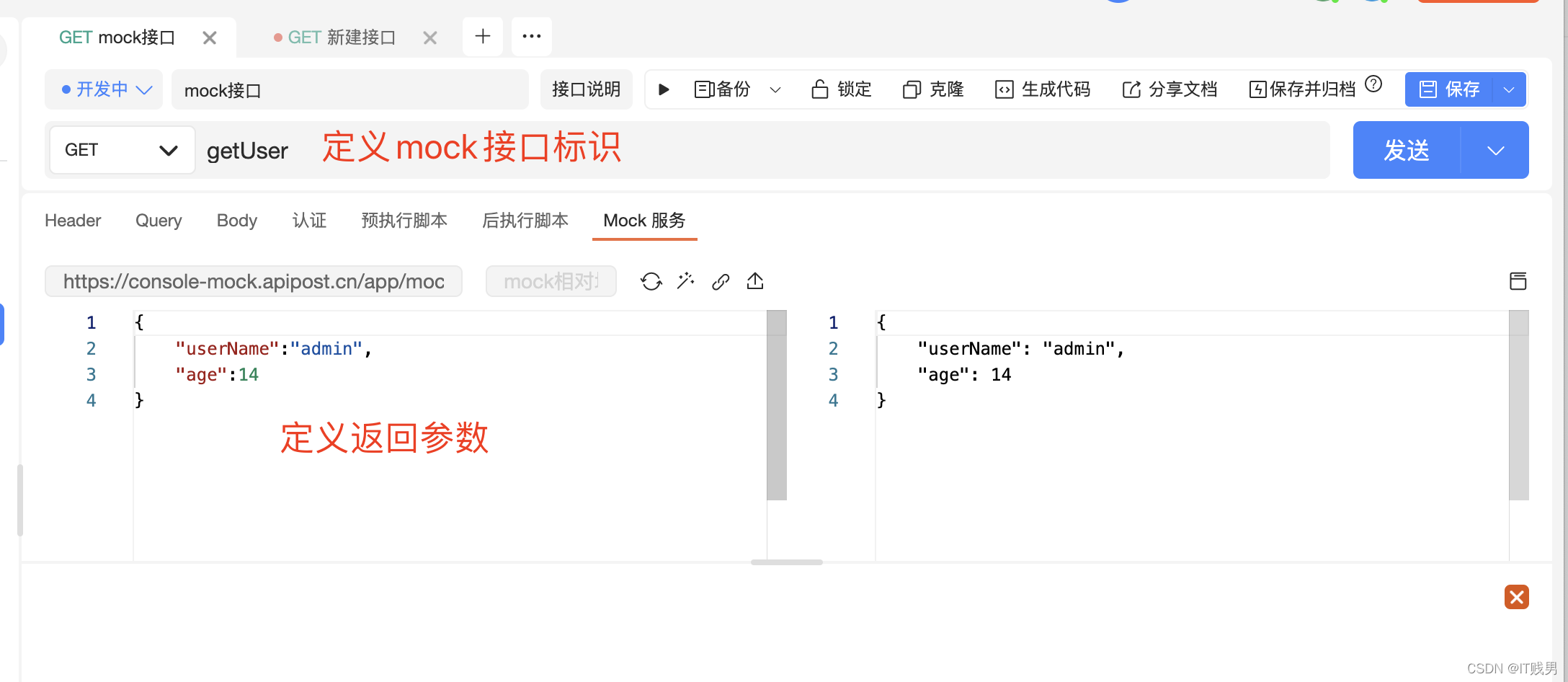Open 生成代码 code generator
This screenshot has width=1568, height=682.
point(1043,89)
